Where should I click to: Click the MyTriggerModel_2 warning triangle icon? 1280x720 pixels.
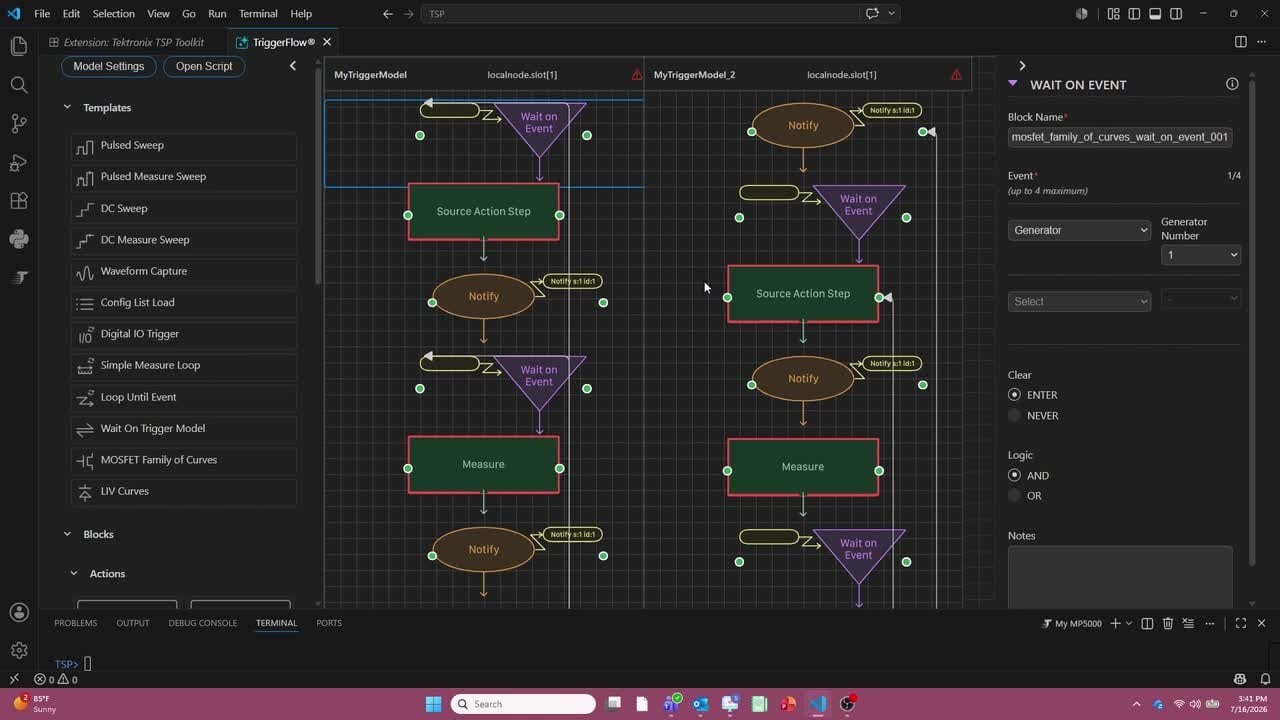[x=956, y=75]
